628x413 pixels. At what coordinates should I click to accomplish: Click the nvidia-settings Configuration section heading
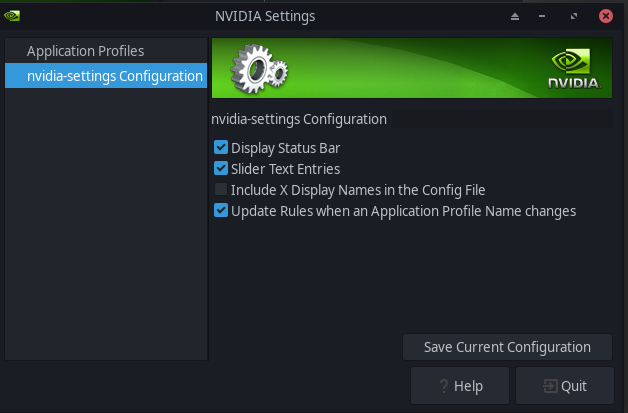(x=299, y=119)
